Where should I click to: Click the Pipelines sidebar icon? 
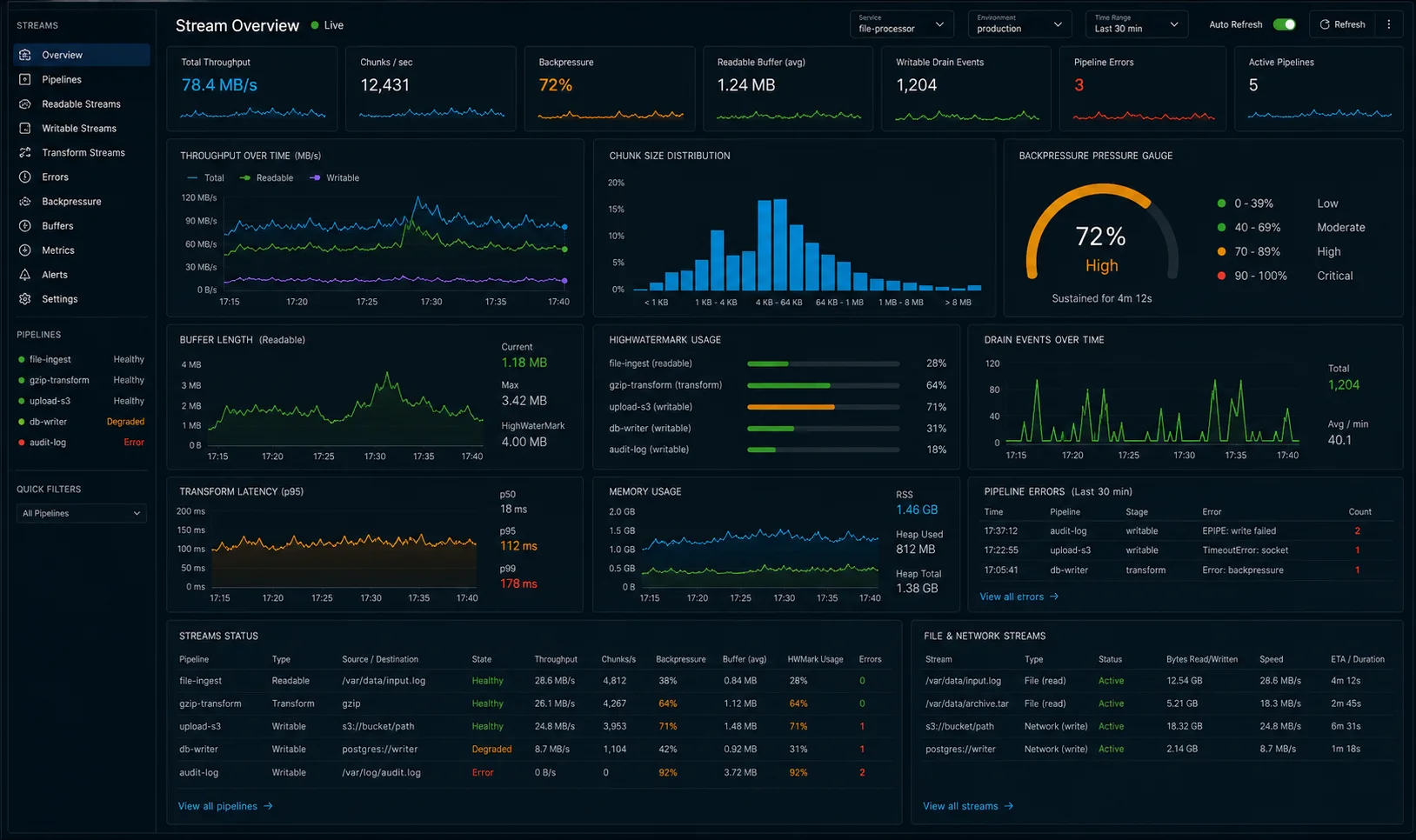[x=25, y=79]
